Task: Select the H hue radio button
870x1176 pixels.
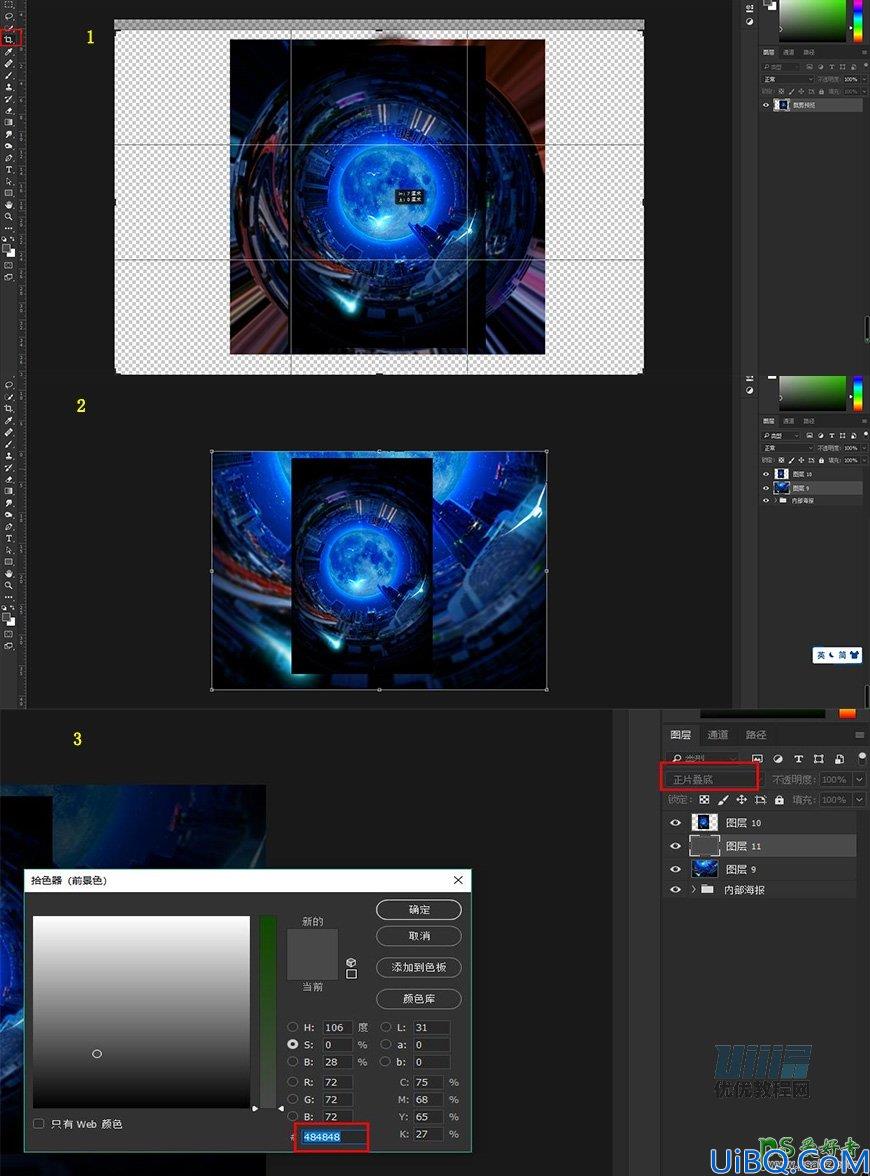Action: coord(292,1028)
